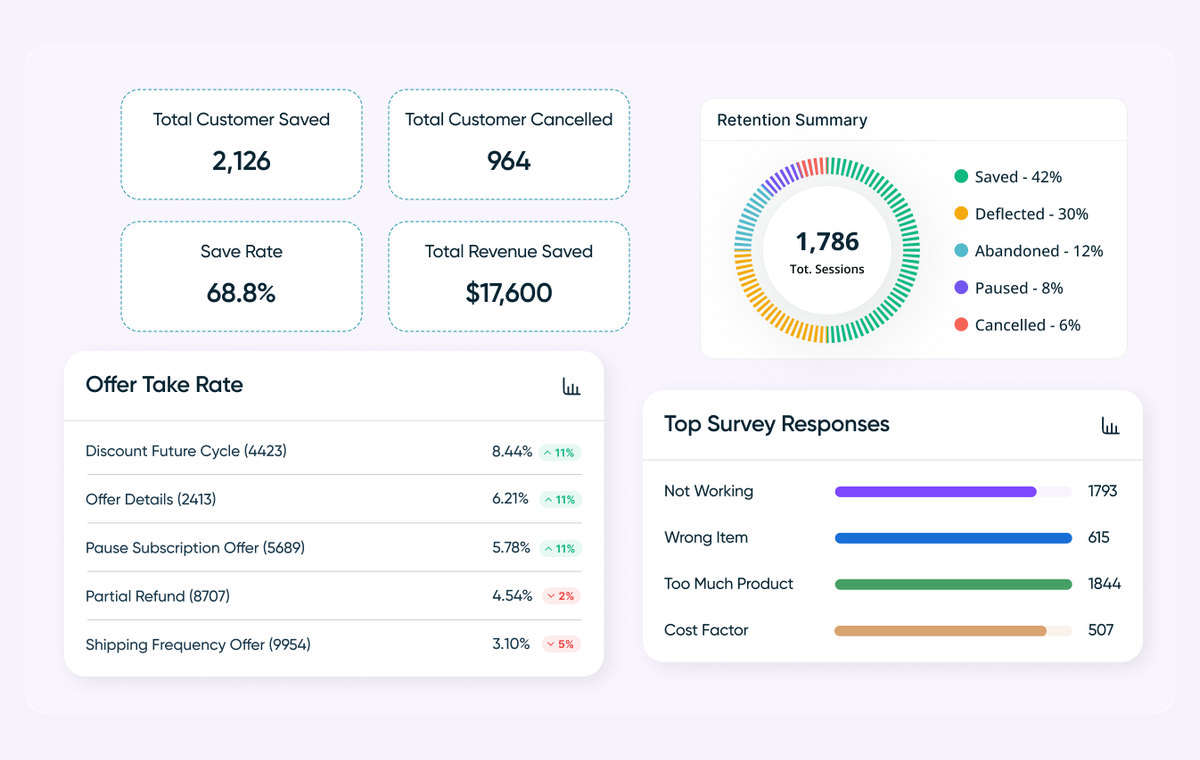Click the Cancelled - 6% legend label
1200x760 pixels.
point(1028,325)
